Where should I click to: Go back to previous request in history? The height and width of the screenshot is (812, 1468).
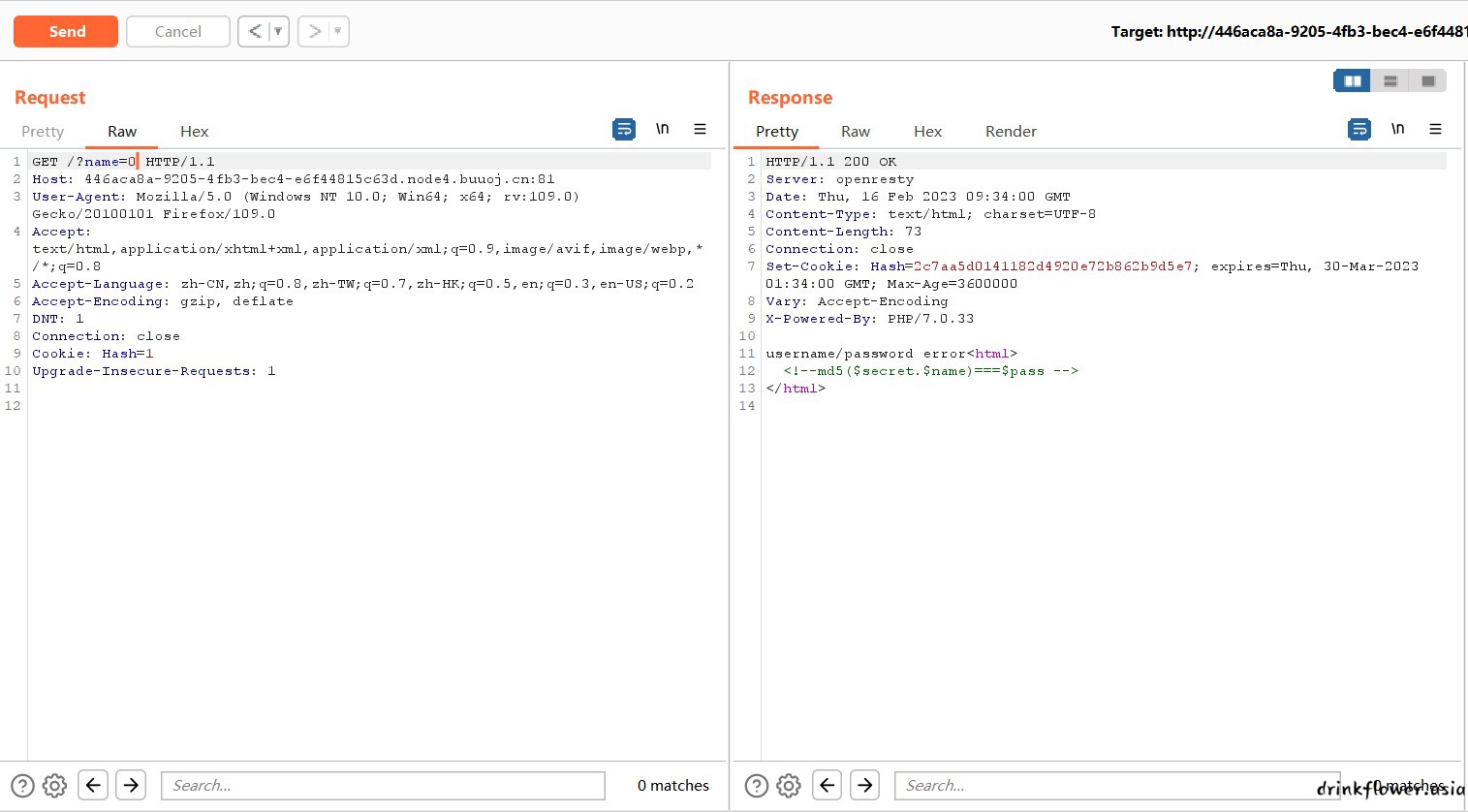tap(254, 31)
